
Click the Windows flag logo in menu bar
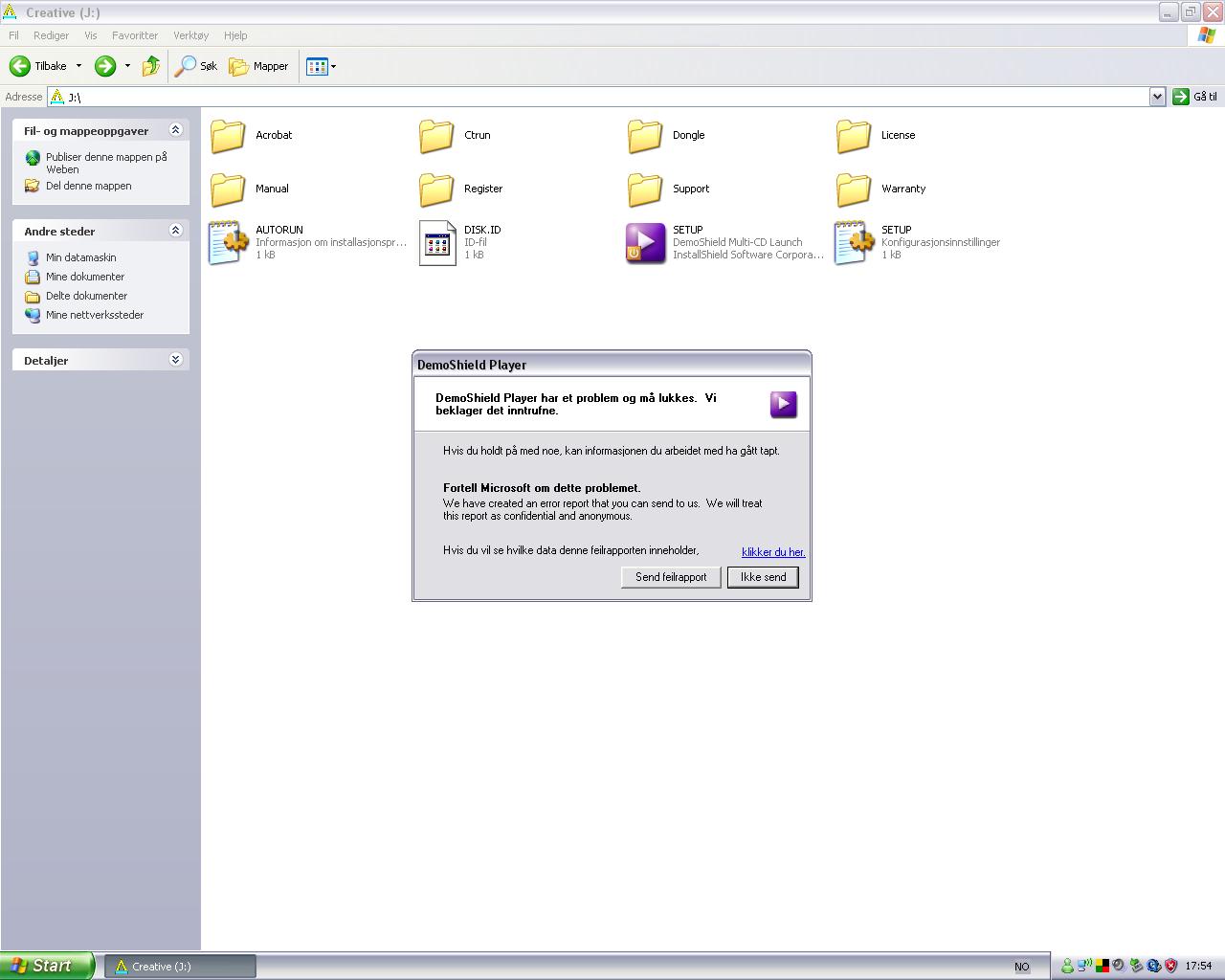coord(1207,35)
